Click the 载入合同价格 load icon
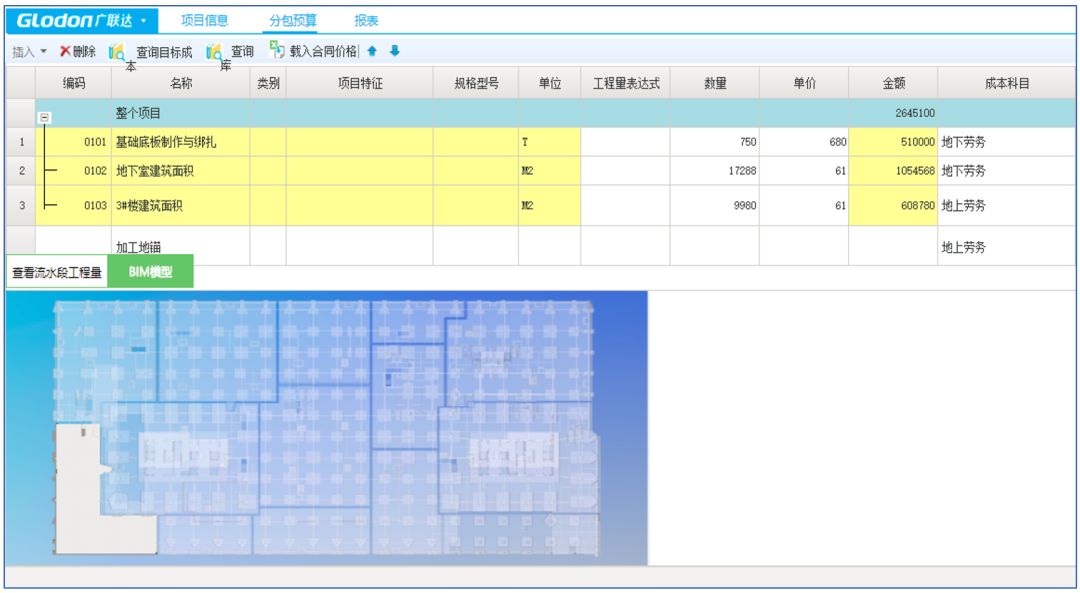Viewport: 1080px width, 593px height. point(277,51)
